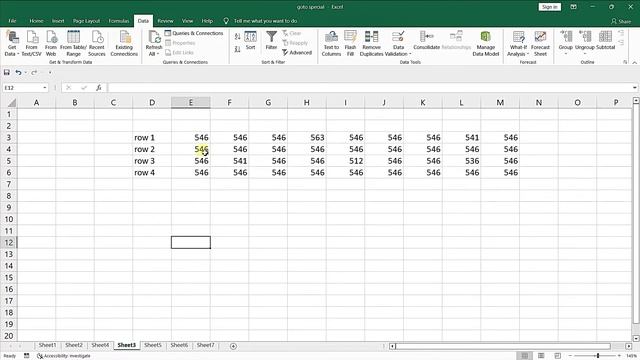Viewport: 640px width, 360px height.
Task: Switch to Sheet5 tab
Action: [153, 345]
